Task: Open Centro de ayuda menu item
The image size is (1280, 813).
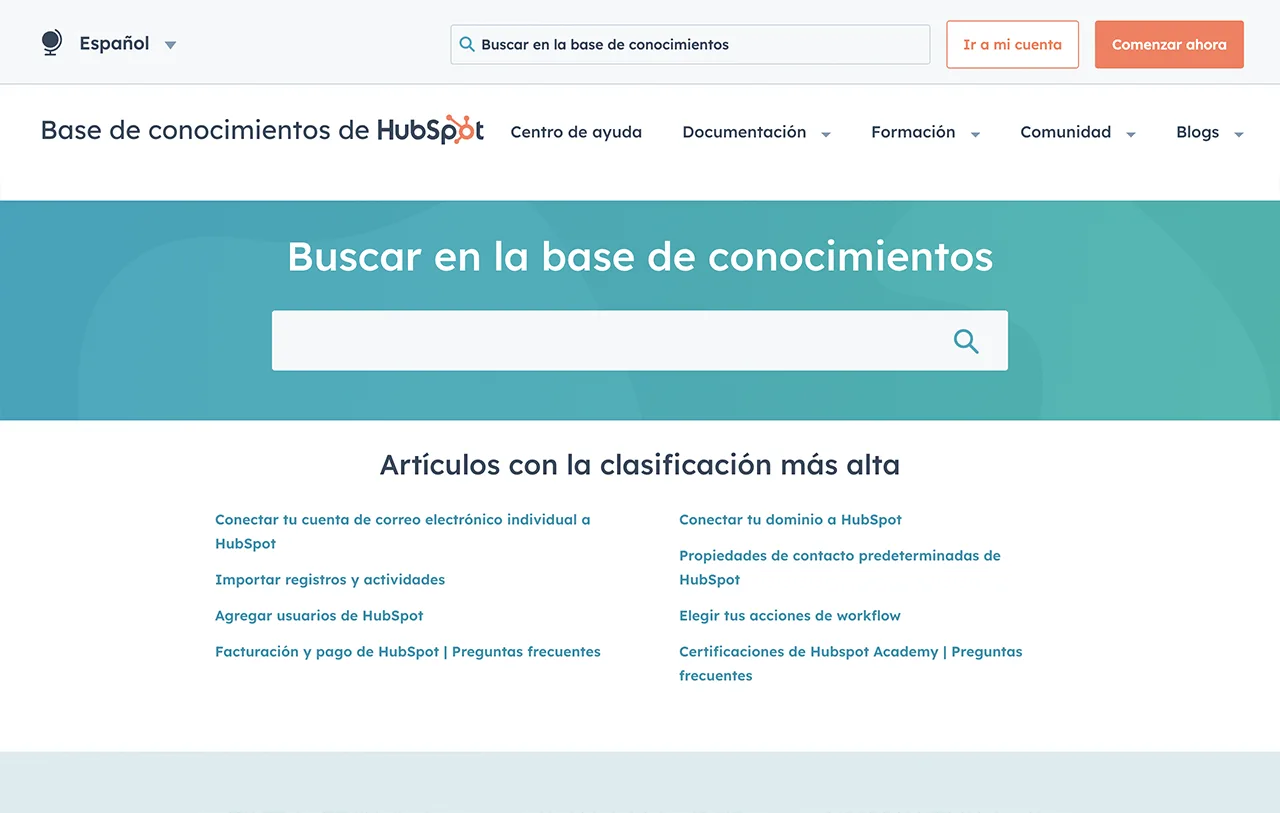Action: click(576, 132)
